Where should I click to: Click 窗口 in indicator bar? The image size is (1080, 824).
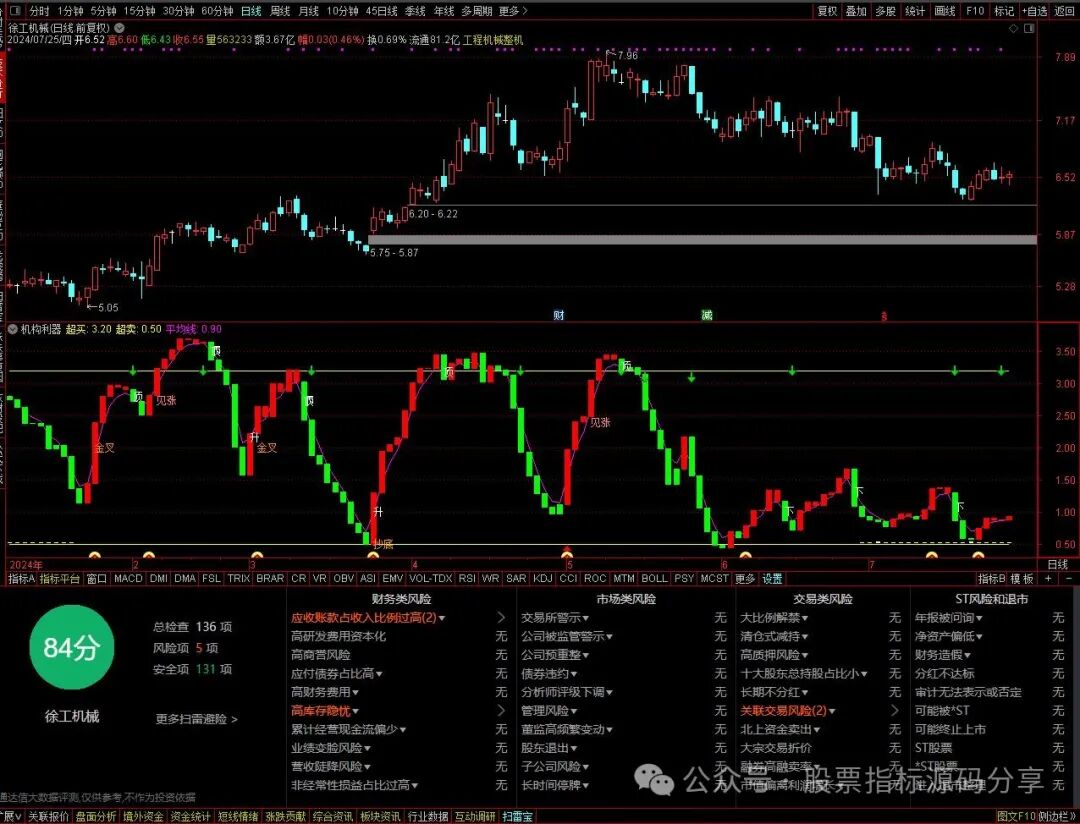pos(96,579)
